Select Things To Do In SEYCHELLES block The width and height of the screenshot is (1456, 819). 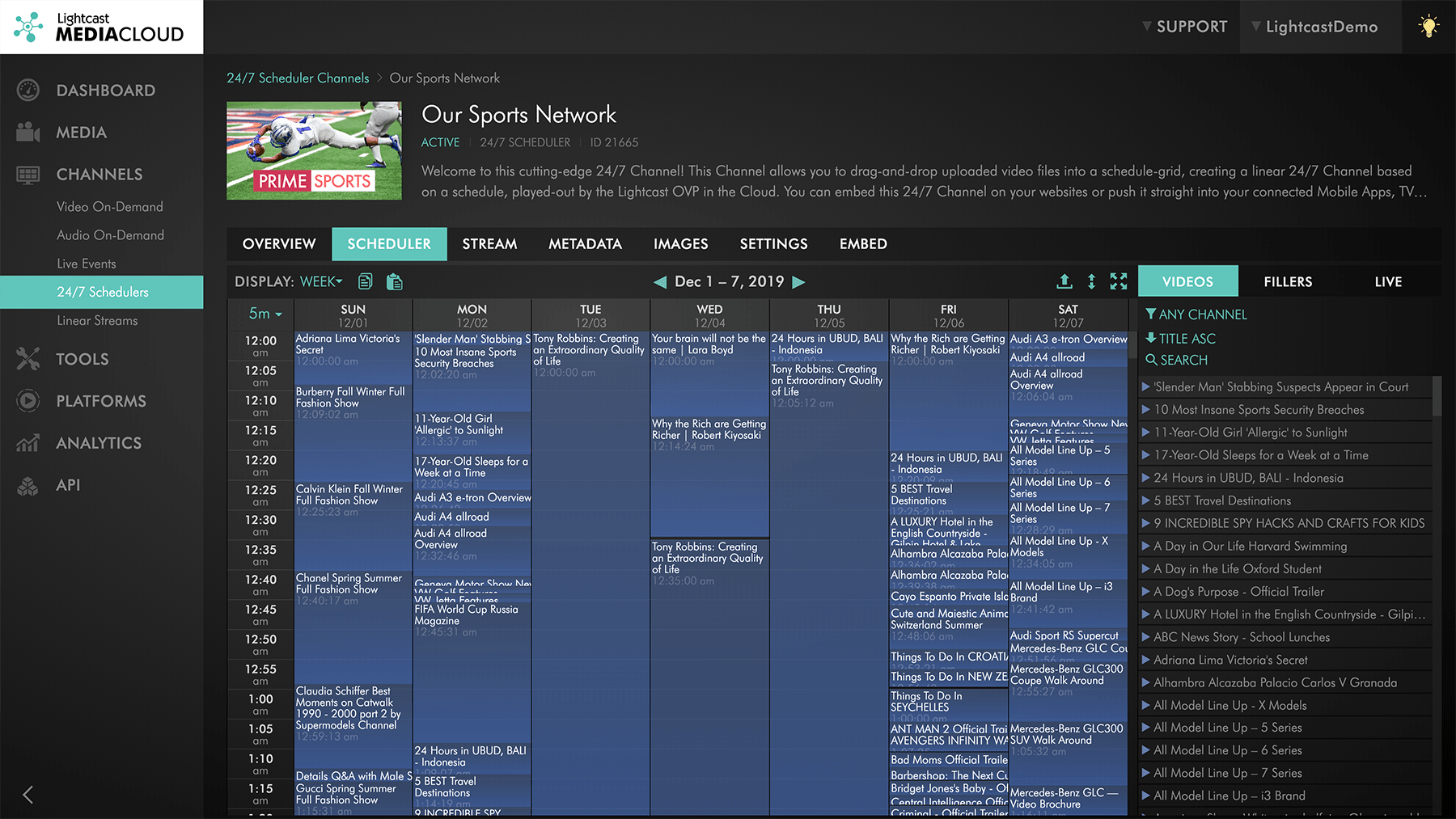click(x=949, y=706)
